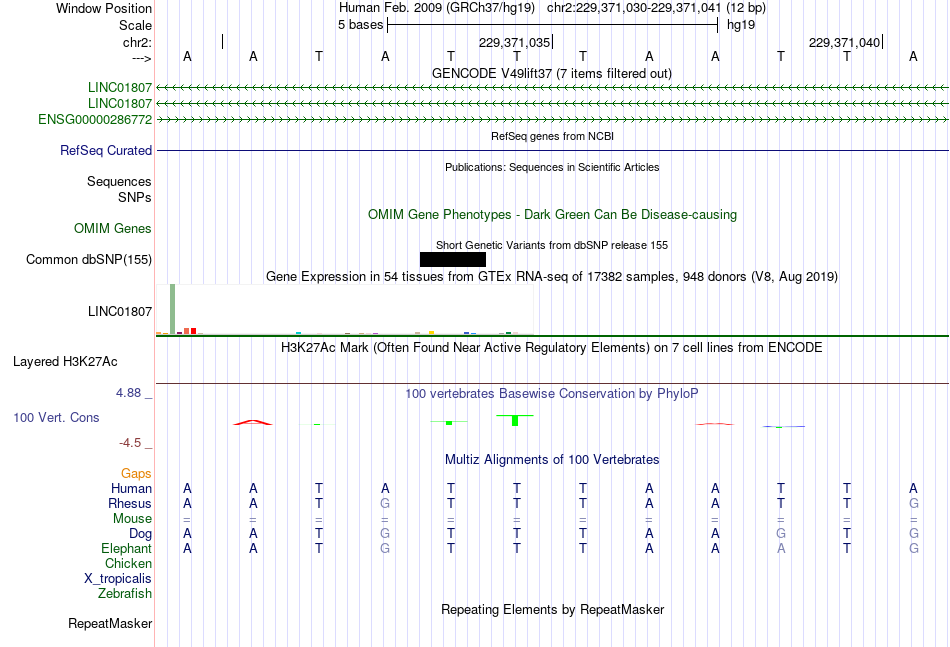Open the OMIM Gene Phenotypes track title
The height and width of the screenshot is (647, 950).
552,214
